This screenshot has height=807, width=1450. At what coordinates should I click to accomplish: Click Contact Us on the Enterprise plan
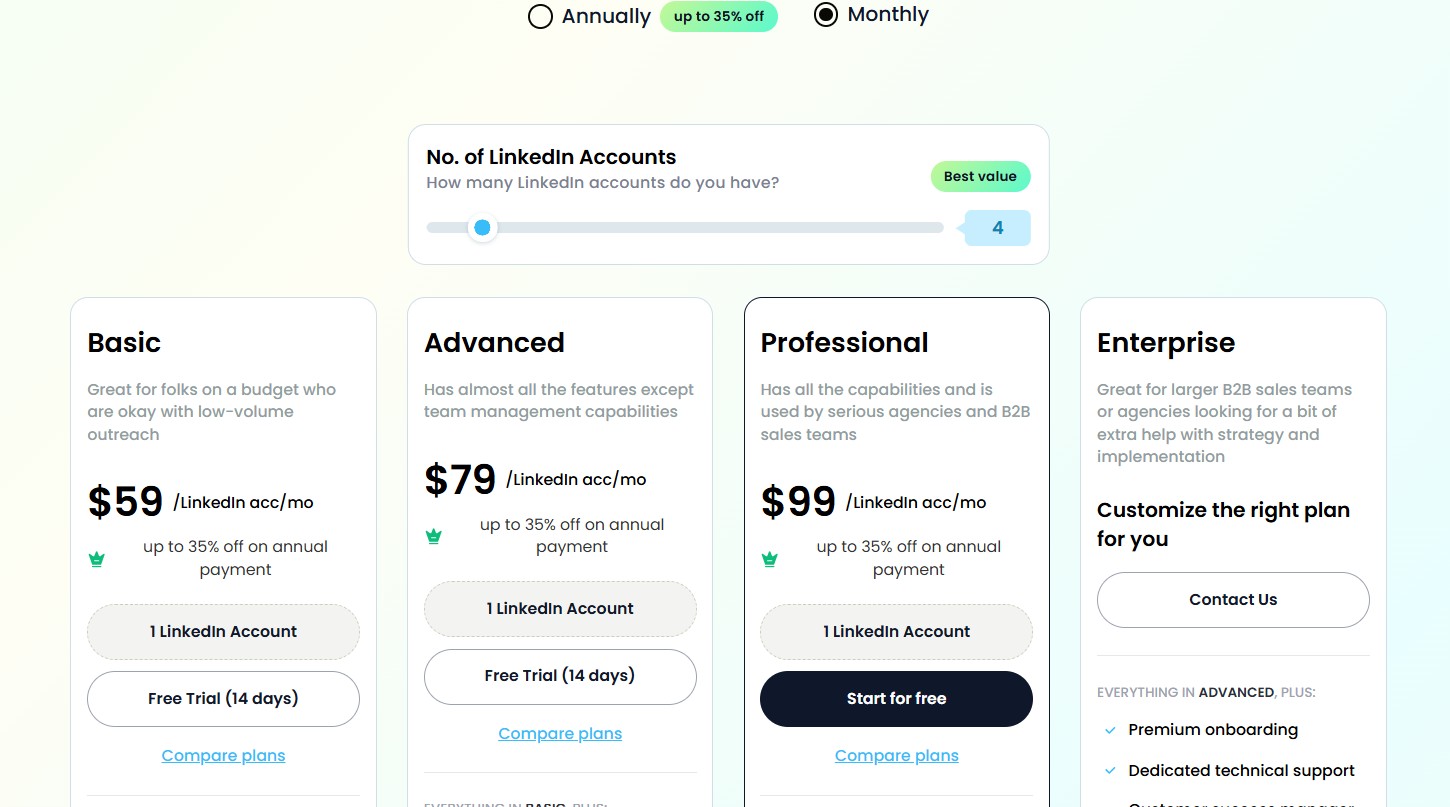[x=1232, y=599]
